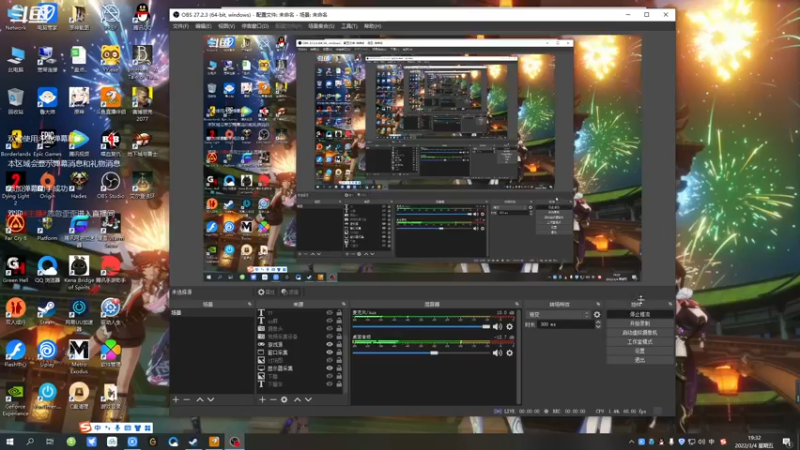Toggle lock on 游戏源 source
This screenshot has height=450, width=800.
(339, 344)
